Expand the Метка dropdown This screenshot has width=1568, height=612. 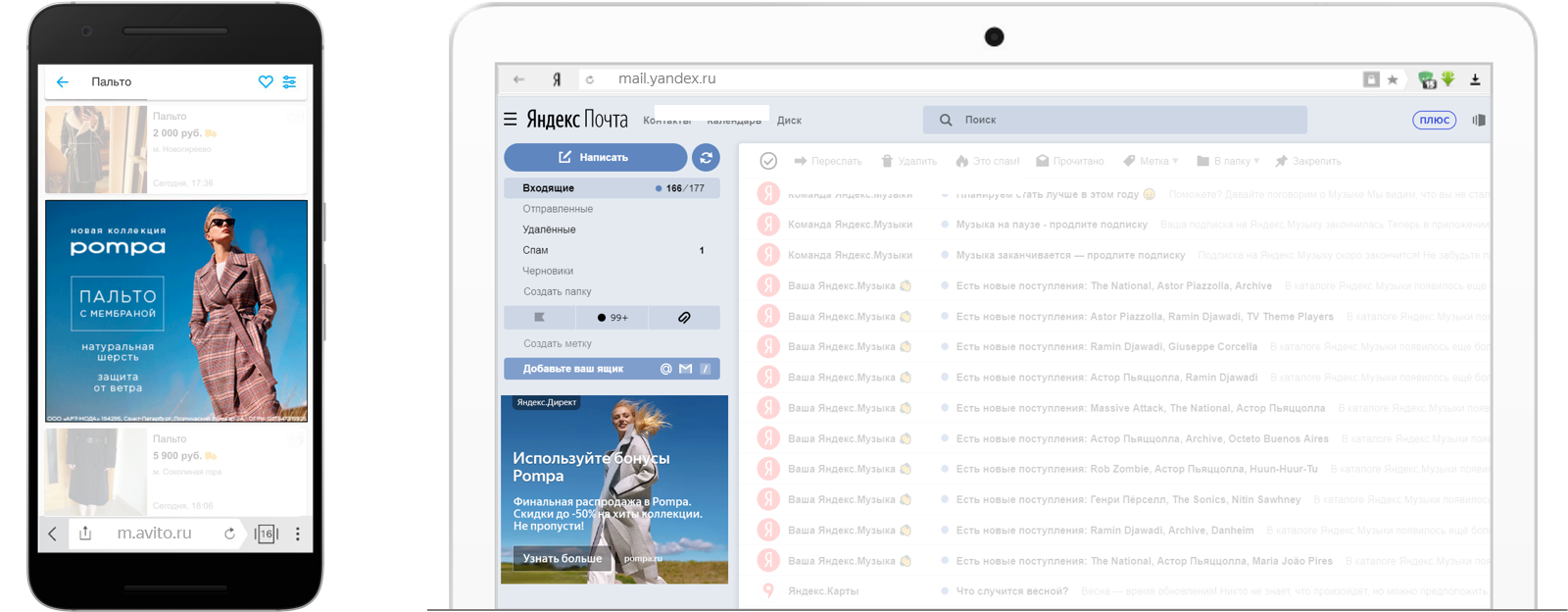[1151, 161]
